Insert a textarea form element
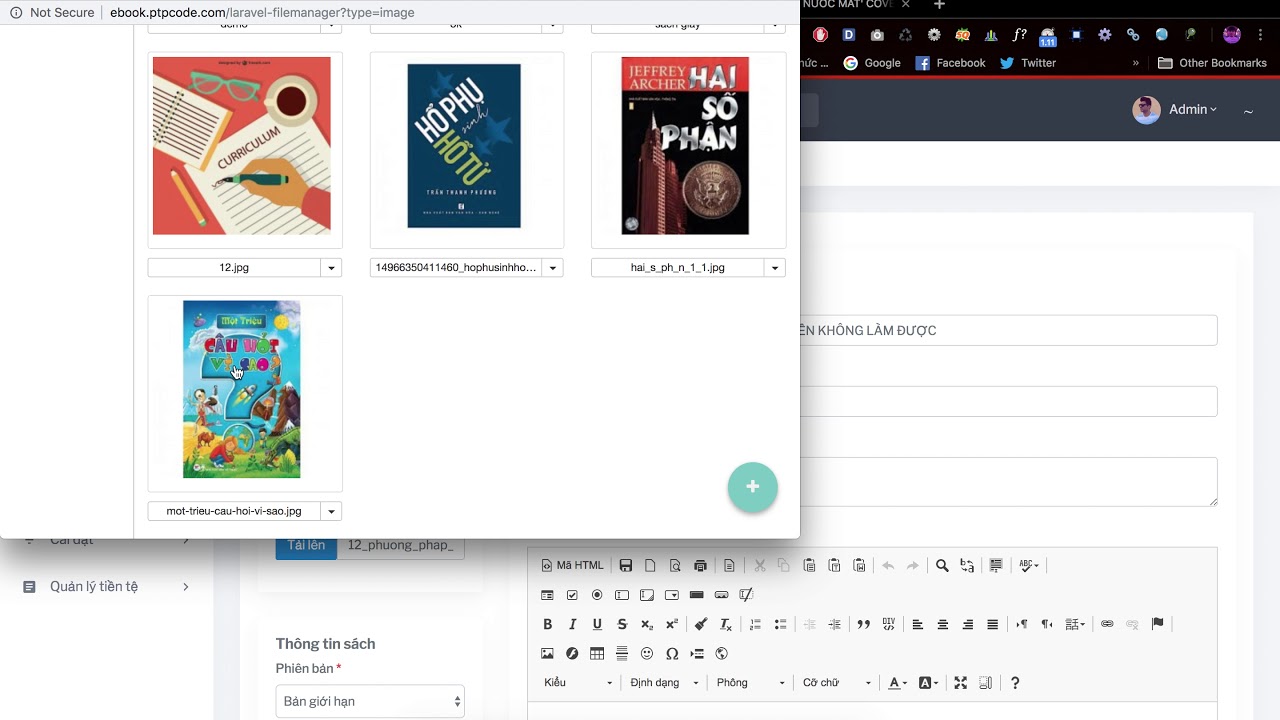Viewport: 1280px width, 720px height. (647, 595)
